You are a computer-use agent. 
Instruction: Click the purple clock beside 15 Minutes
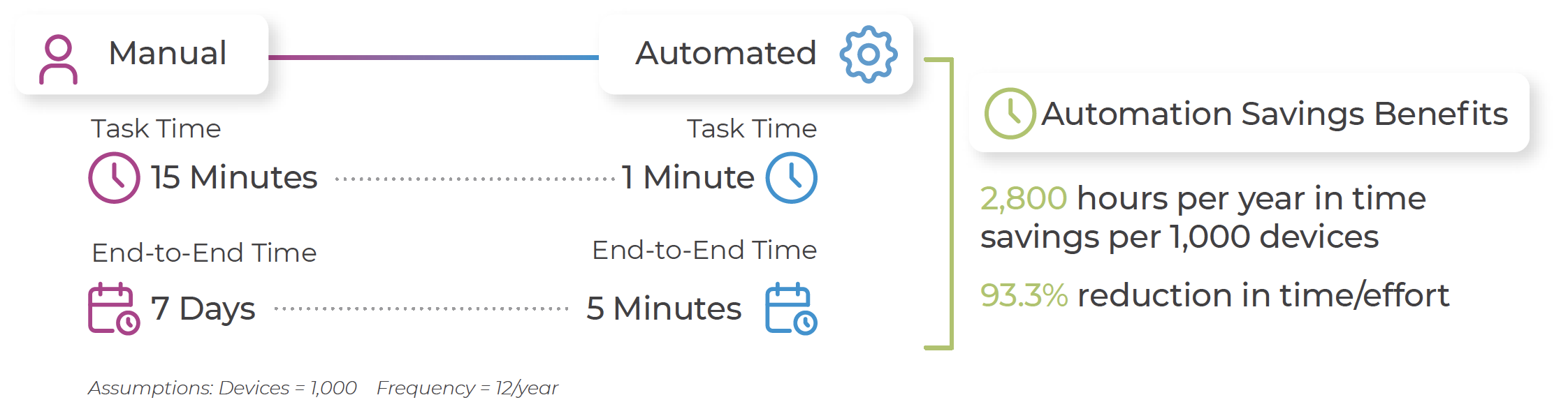coord(114,177)
